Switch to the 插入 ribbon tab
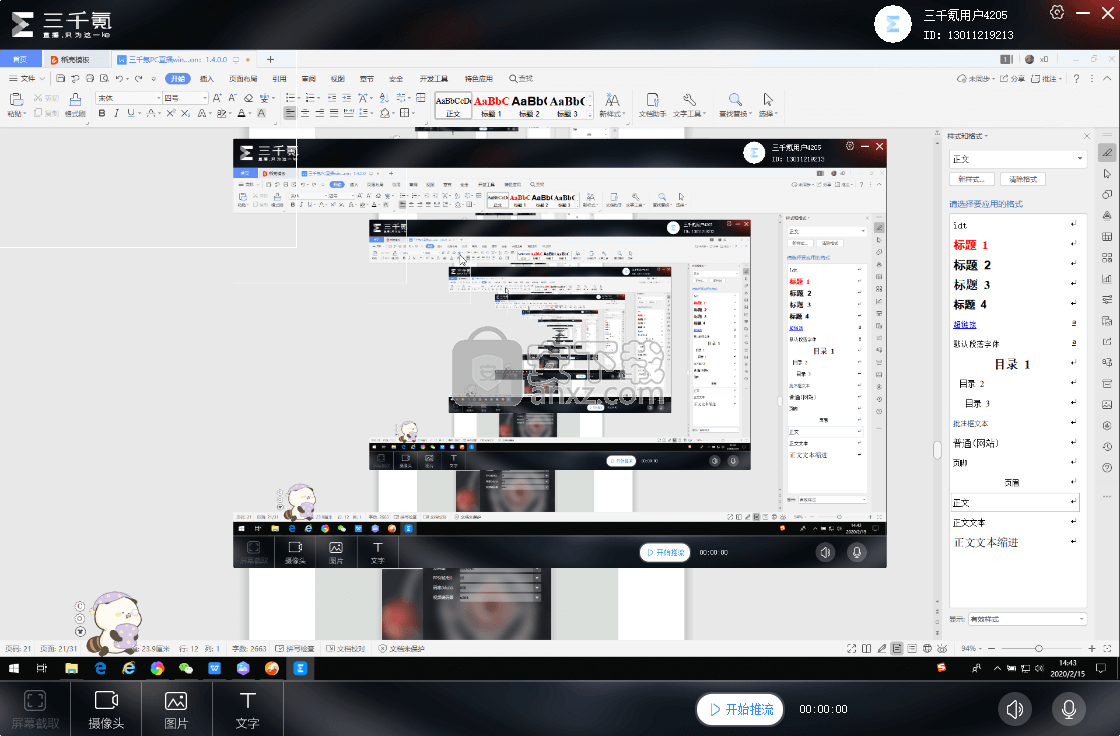 pos(207,79)
